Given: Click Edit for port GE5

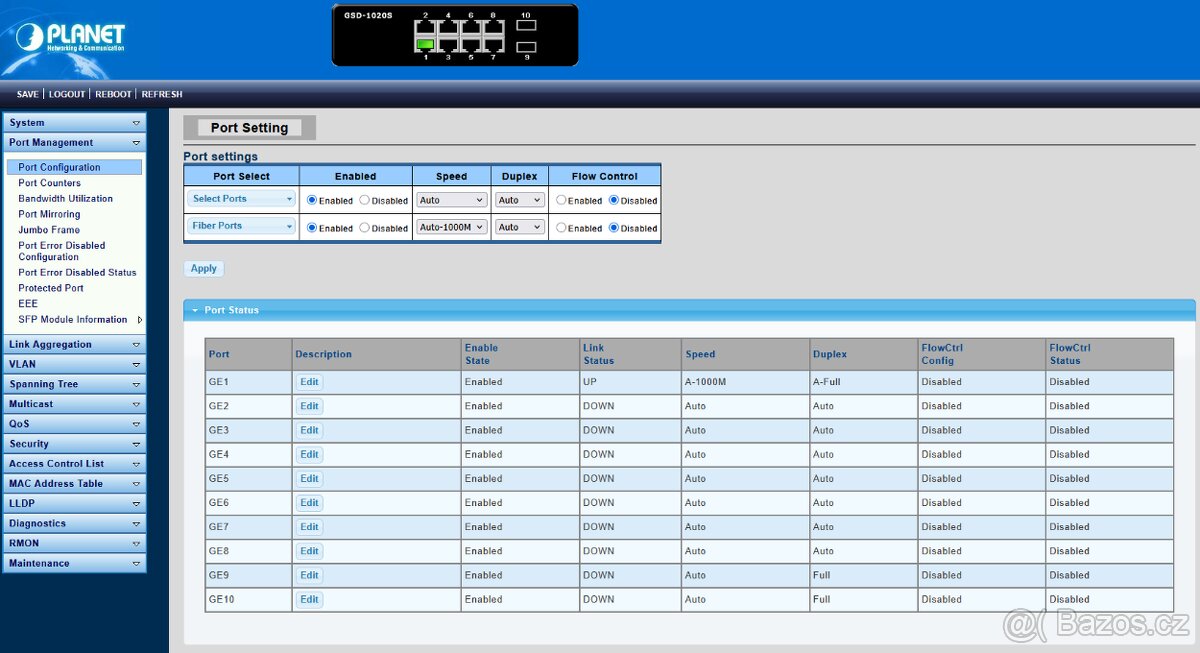Looking at the screenshot, I should [309, 478].
